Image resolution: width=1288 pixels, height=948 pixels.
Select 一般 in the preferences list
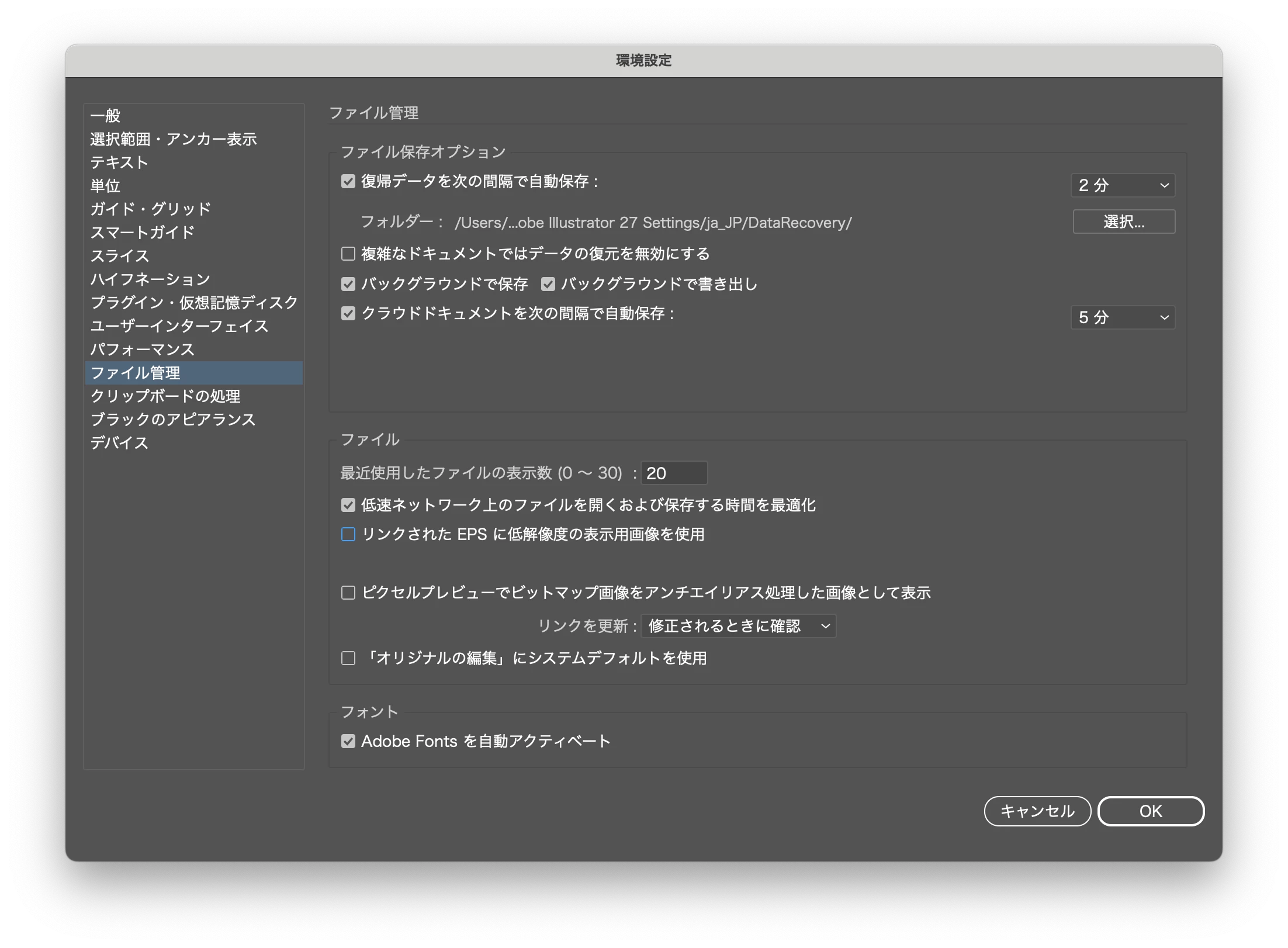coord(106,116)
